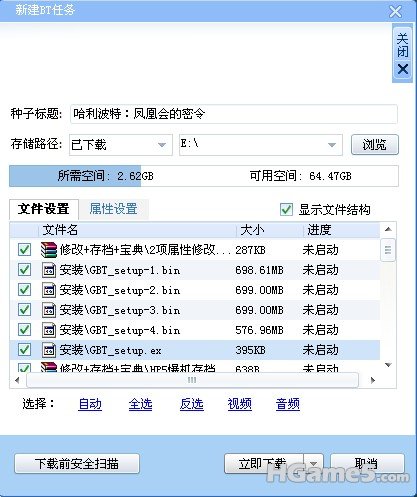Click the GBT_setup.ex file icon
417x497 pixels.
pyautogui.click(x=49, y=350)
